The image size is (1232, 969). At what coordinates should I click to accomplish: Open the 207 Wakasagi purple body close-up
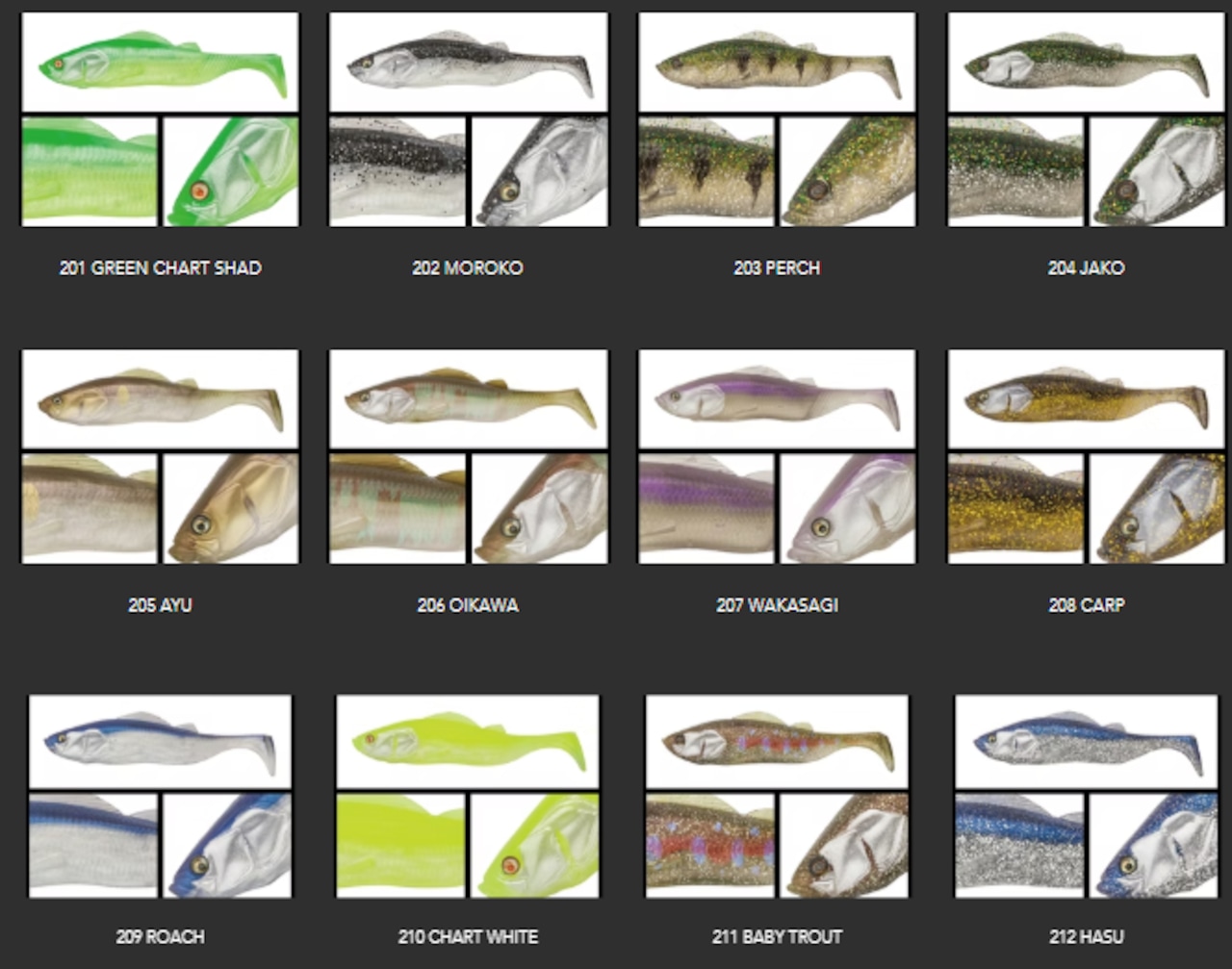[x=706, y=509]
